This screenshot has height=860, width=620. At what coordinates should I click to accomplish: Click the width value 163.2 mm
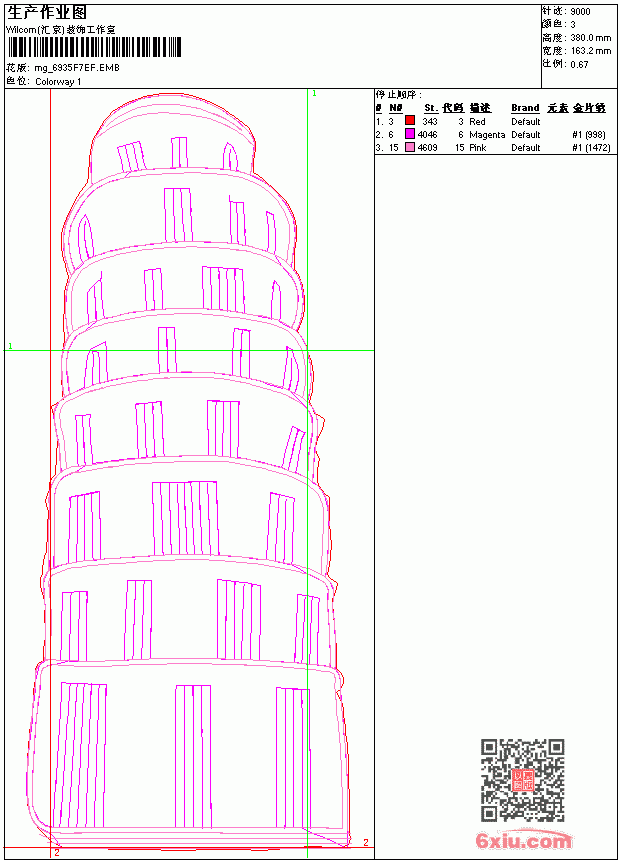click(x=590, y=51)
